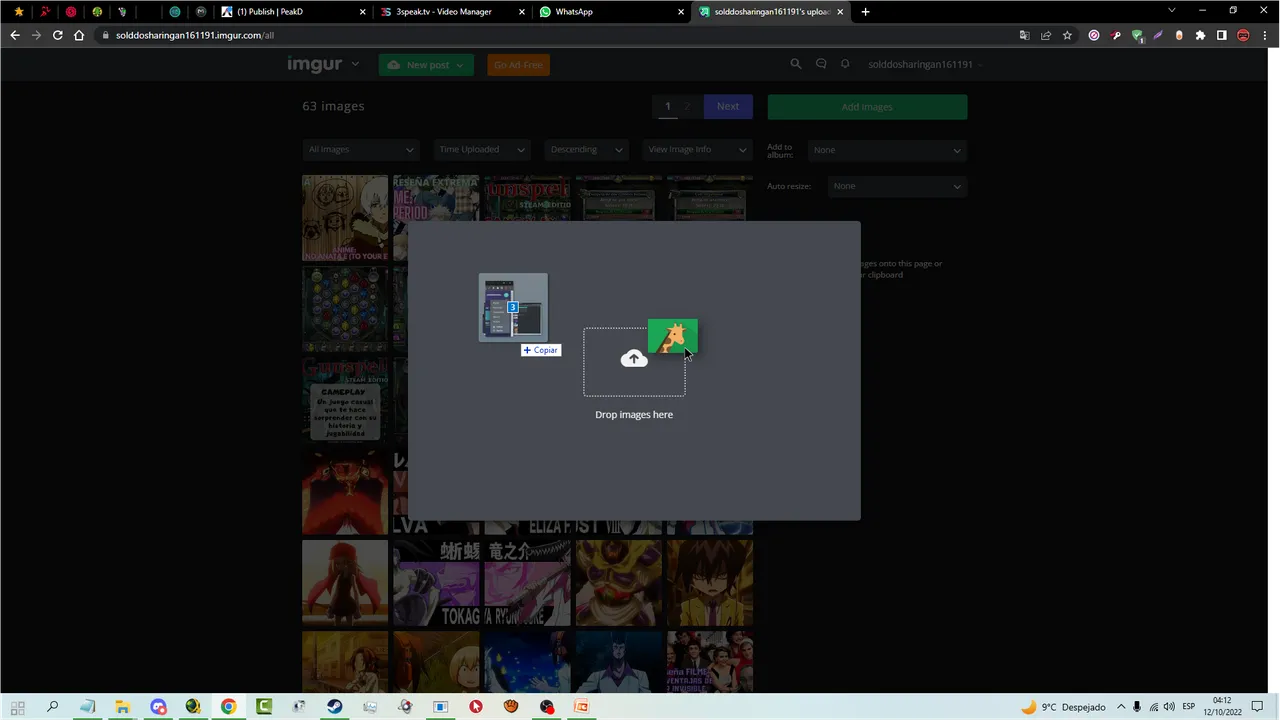Viewport: 1280px width, 721px height.
Task: Click the New post button
Action: (426, 65)
